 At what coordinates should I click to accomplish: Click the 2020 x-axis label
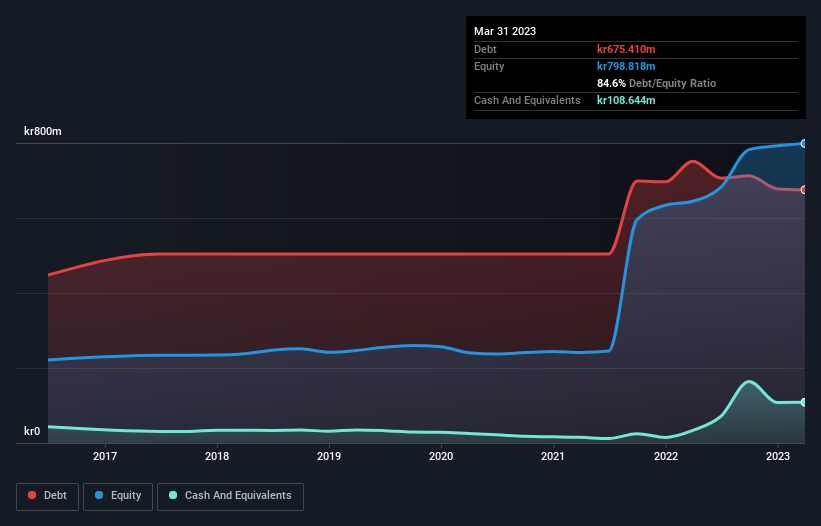tap(441, 456)
